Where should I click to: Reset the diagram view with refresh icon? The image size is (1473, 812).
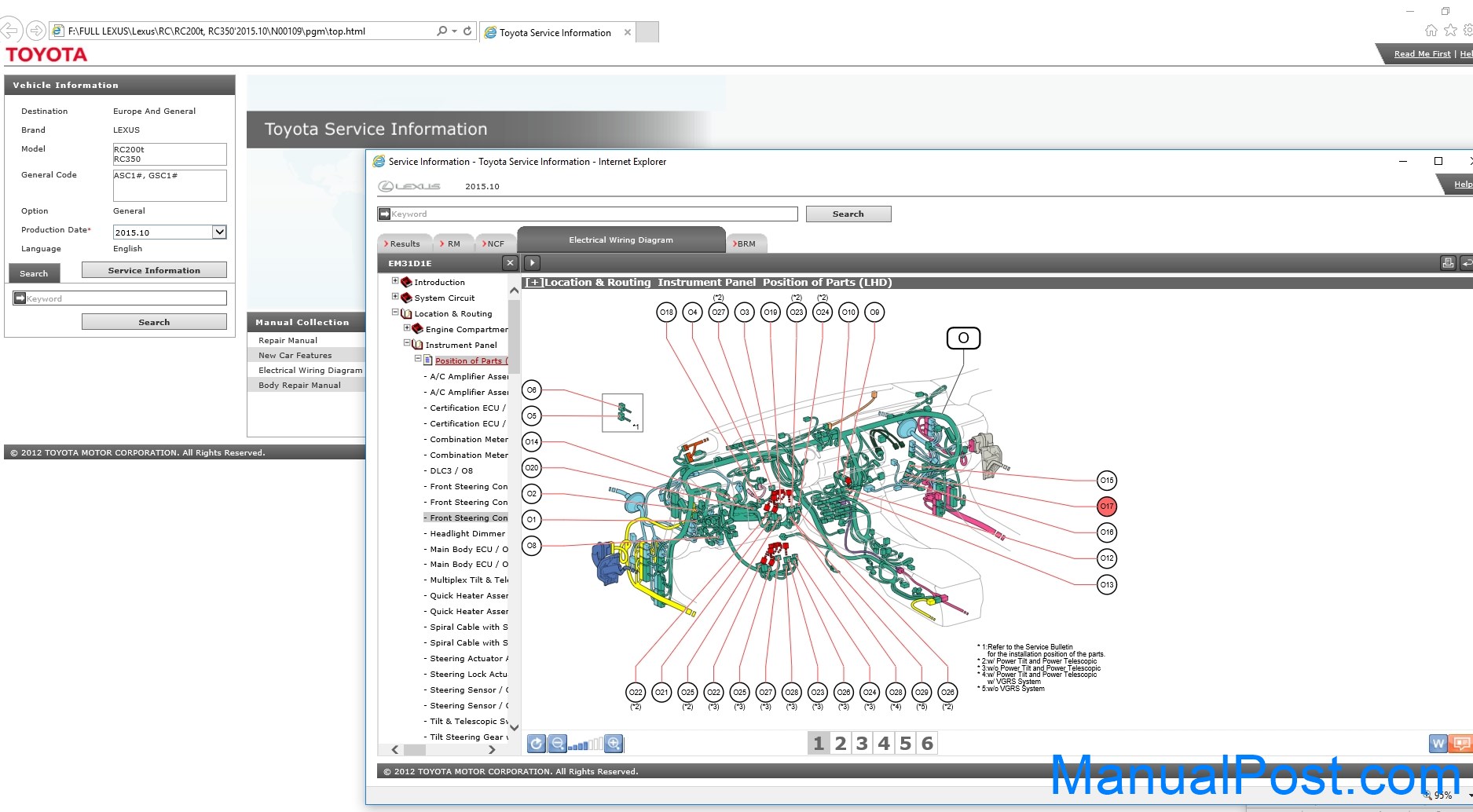536,743
